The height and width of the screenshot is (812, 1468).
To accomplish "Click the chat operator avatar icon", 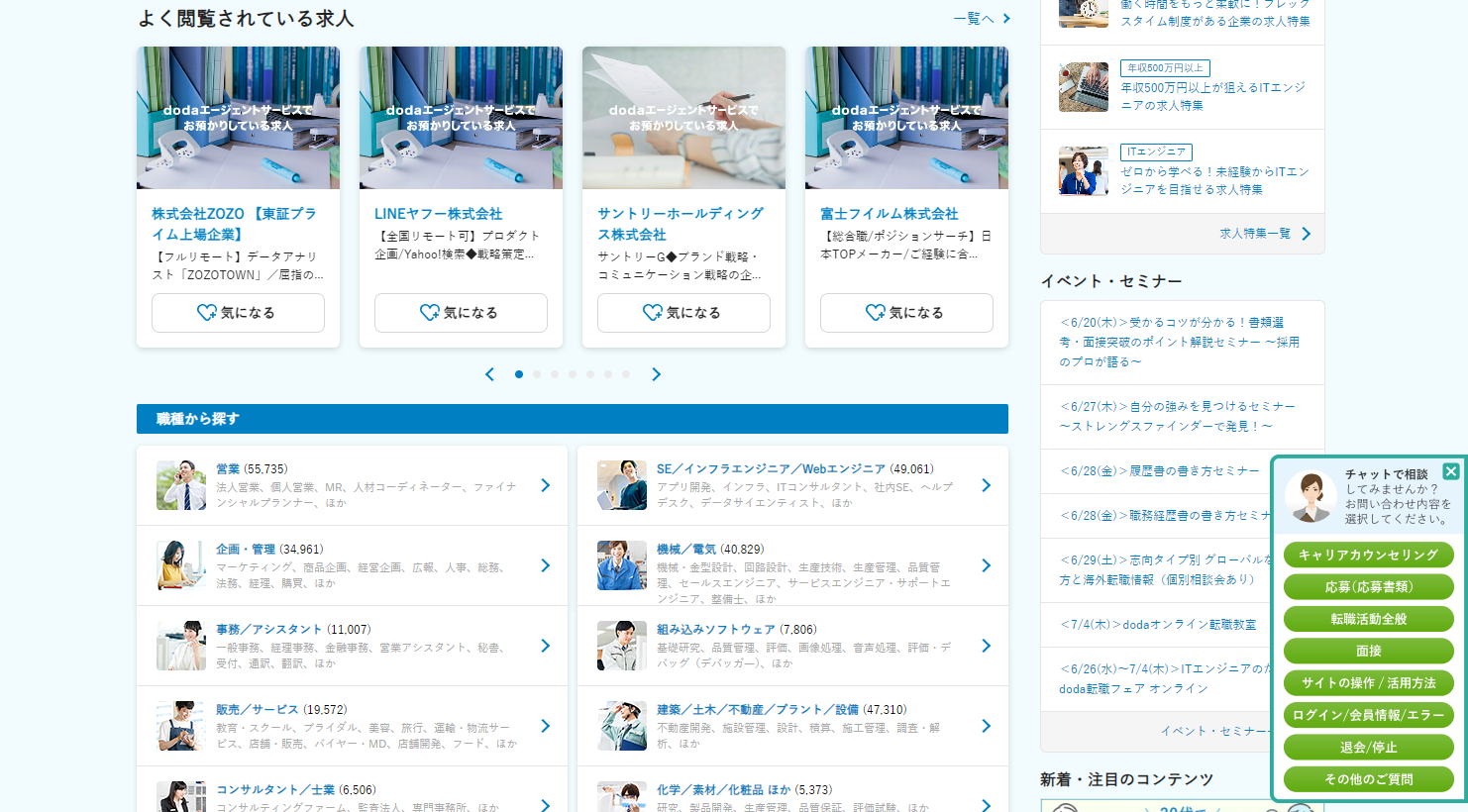I will tap(1311, 496).
